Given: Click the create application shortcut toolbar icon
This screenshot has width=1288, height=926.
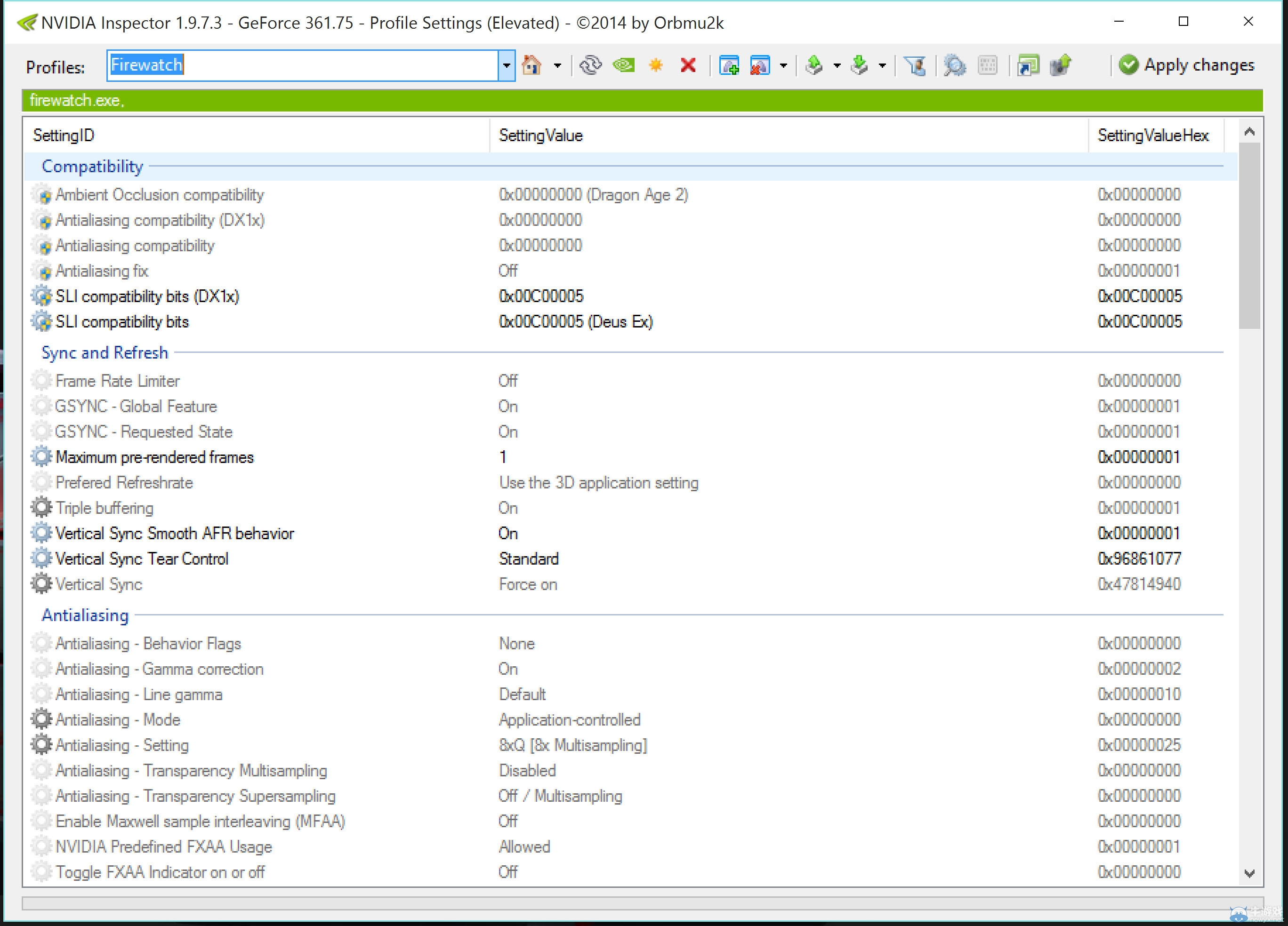Looking at the screenshot, I should [x=1028, y=65].
